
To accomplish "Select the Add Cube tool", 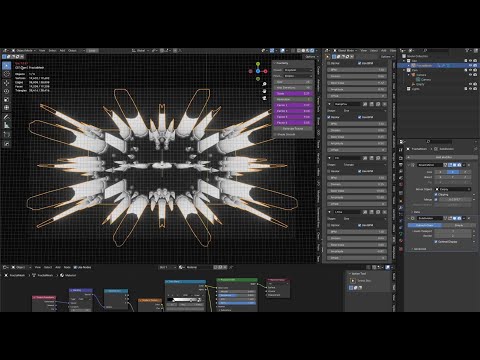I will (7, 135).
